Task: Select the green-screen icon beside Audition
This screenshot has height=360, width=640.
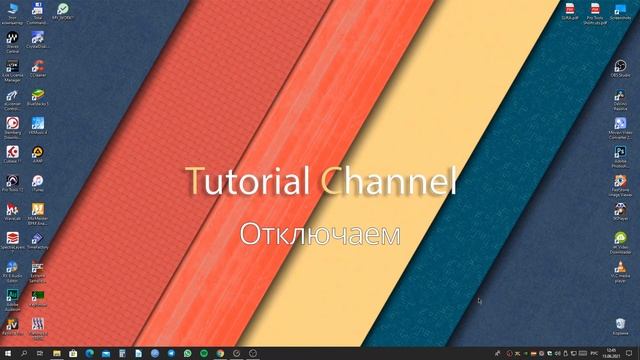Action: pos(38,298)
